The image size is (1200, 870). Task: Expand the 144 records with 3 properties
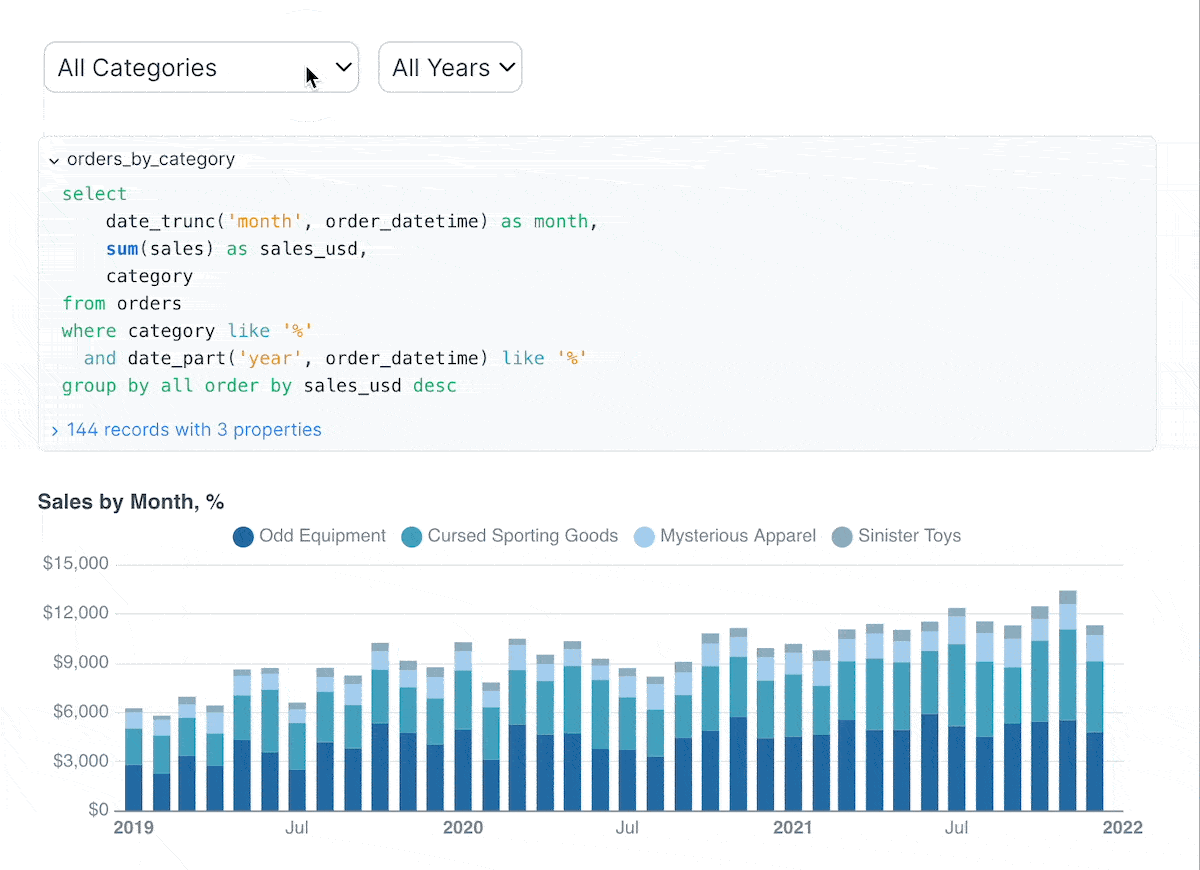(x=193, y=430)
